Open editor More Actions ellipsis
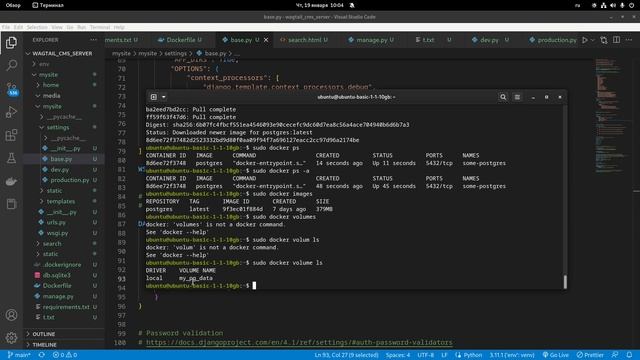Screen dimensions: 640x360 click(x=629, y=40)
